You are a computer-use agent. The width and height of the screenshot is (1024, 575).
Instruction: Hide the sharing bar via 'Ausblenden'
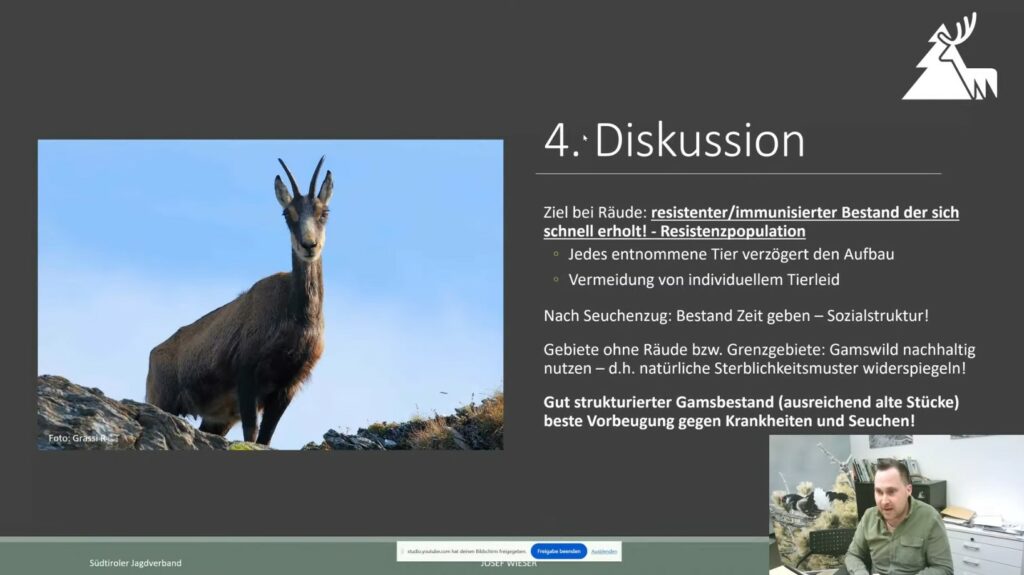click(603, 551)
